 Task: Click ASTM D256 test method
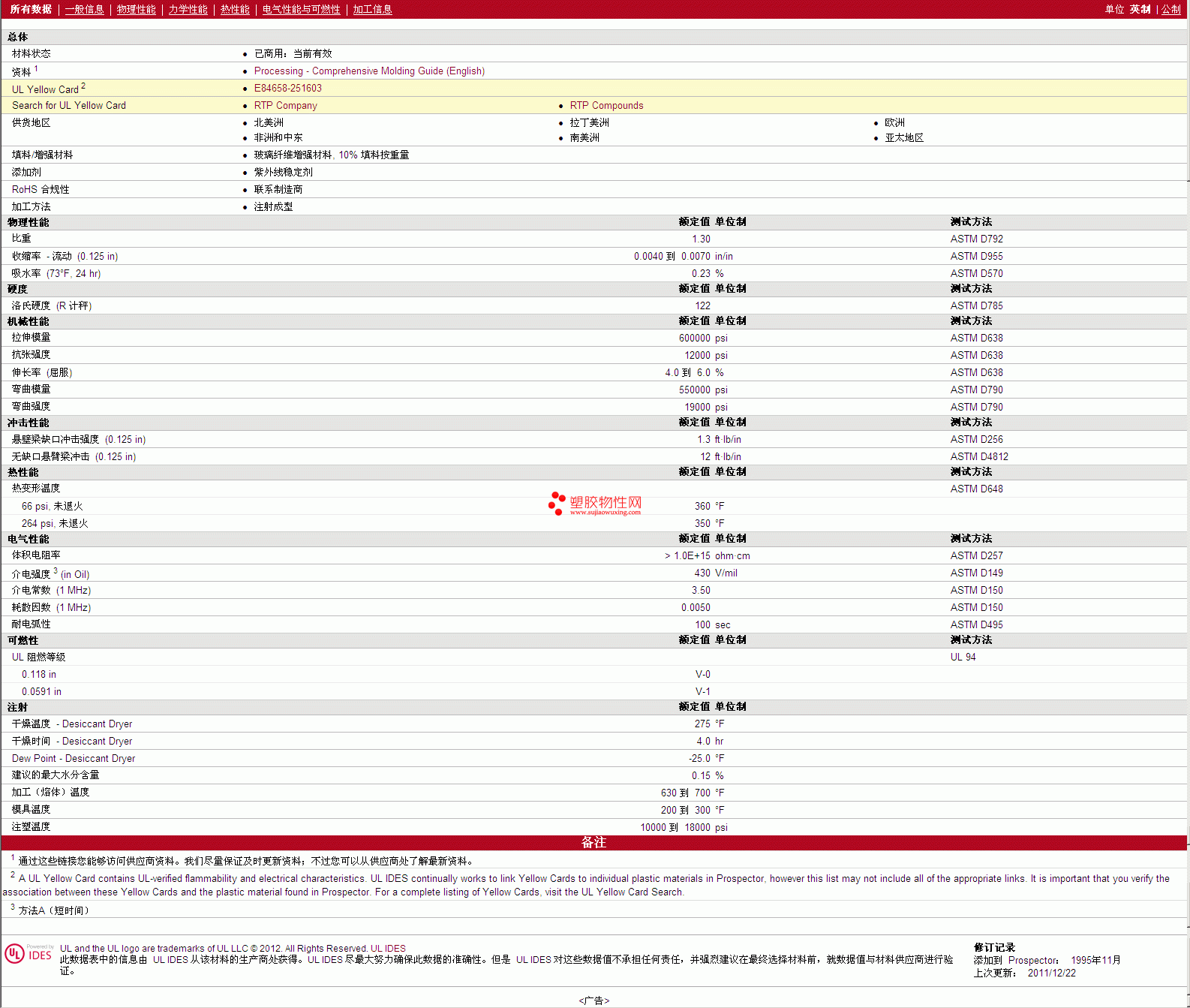click(976, 439)
